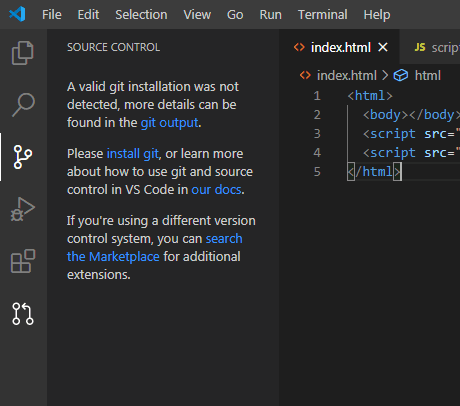This screenshot has height=406, width=460.
Task: Open the Pull Requests activity icon
Action: coord(23,313)
